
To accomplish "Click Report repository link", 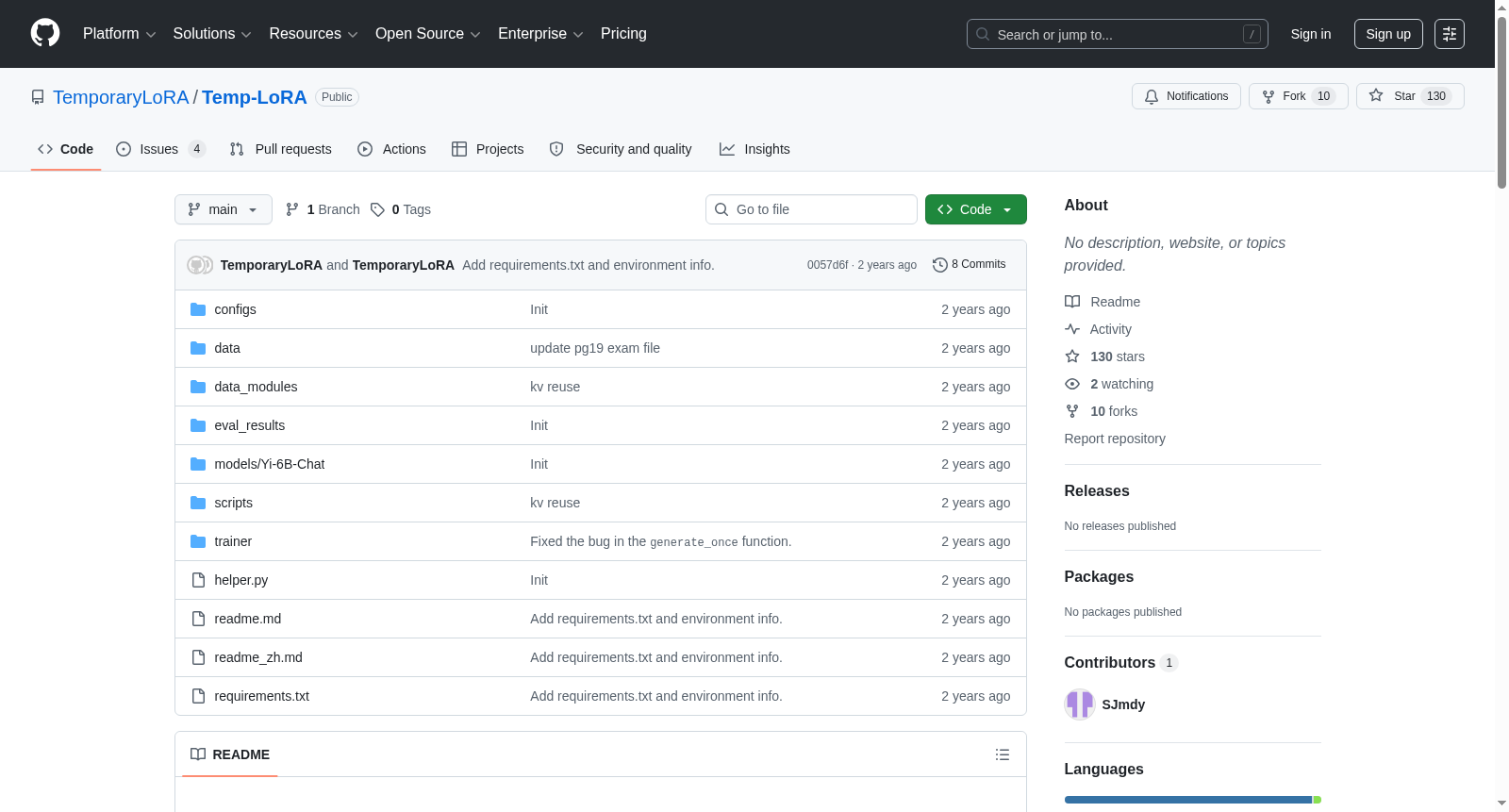I will click(1115, 439).
